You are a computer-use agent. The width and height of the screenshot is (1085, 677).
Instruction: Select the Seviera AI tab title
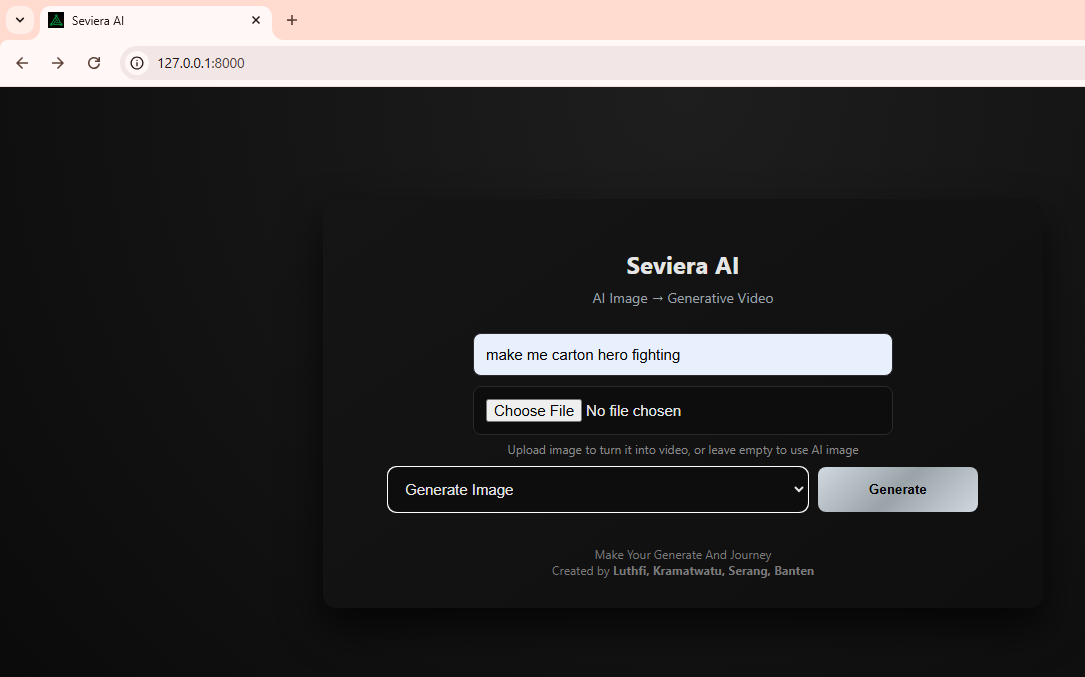tap(98, 20)
